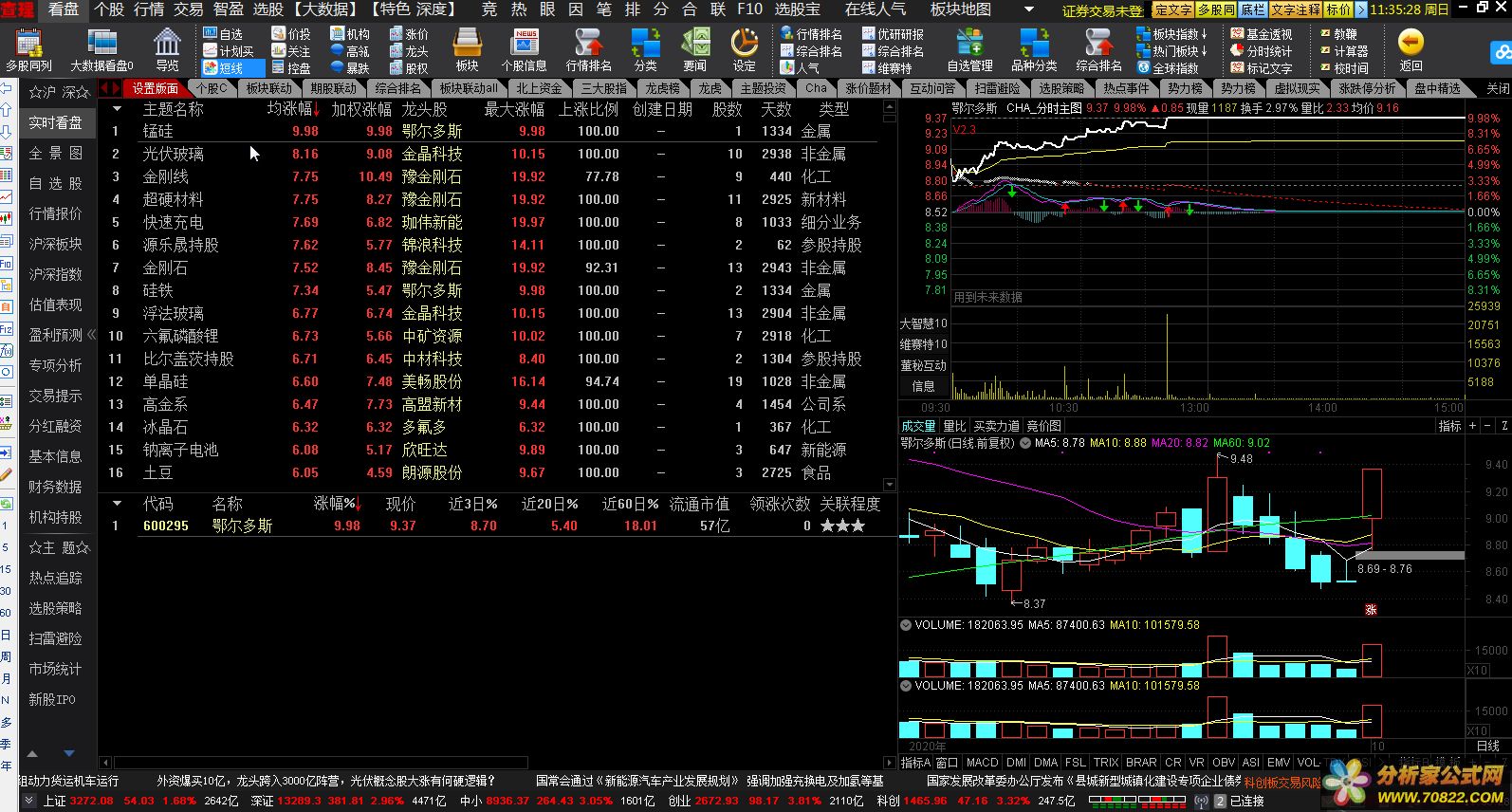Open the 大数据看盘 toolbar icon

[101, 49]
